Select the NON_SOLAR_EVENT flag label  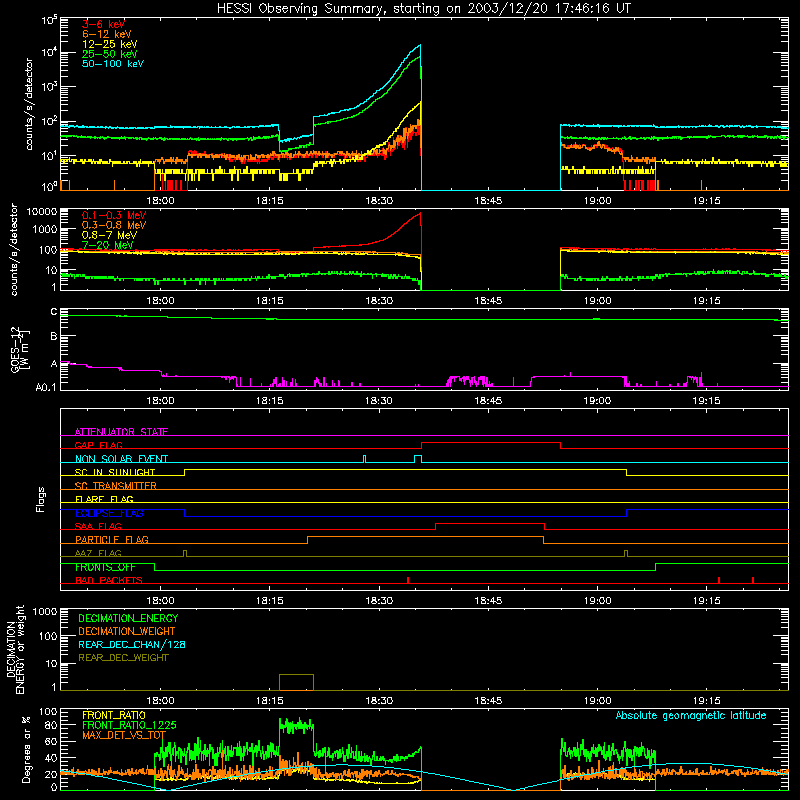coord(121,459)
